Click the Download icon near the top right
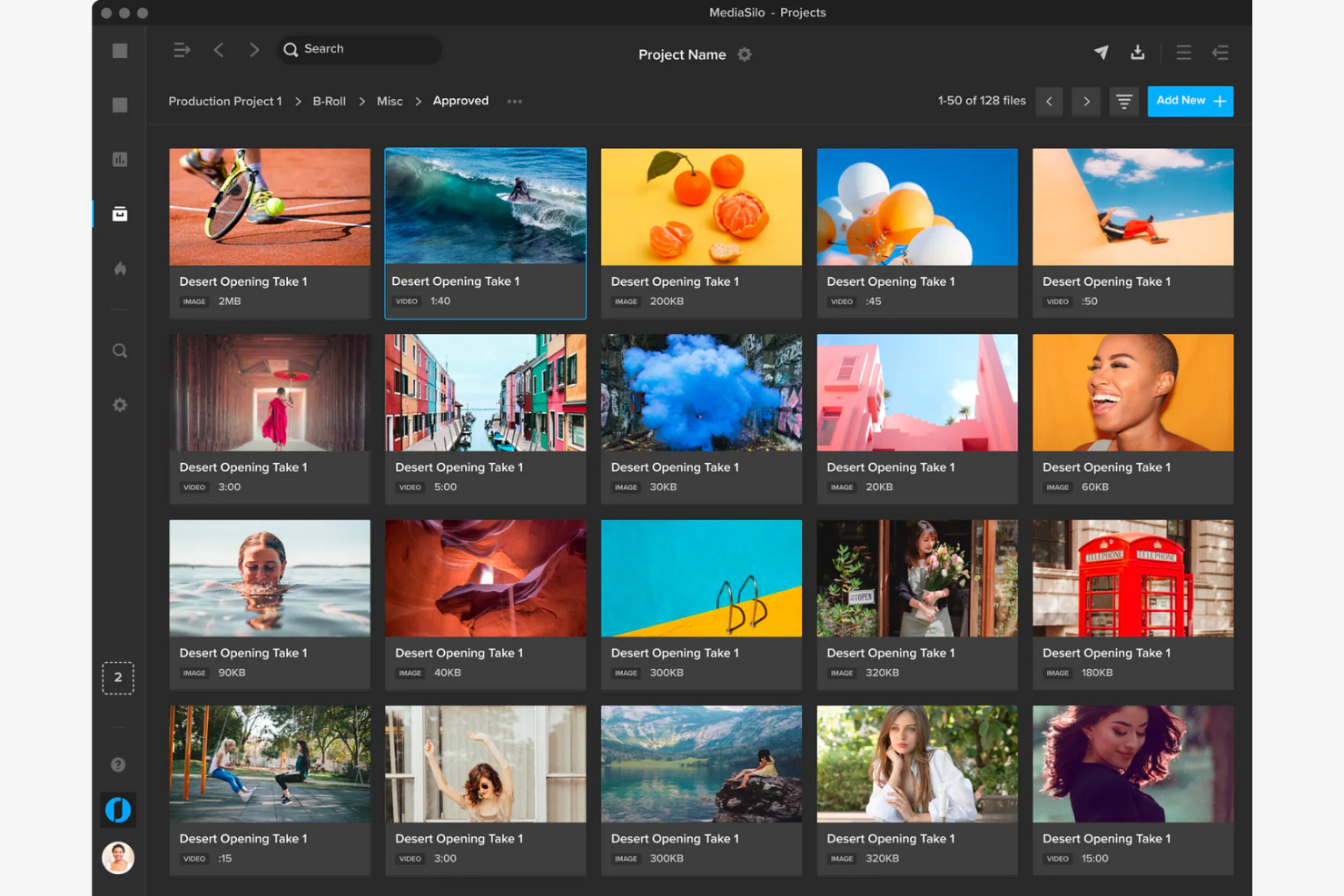 point(1138,53)
